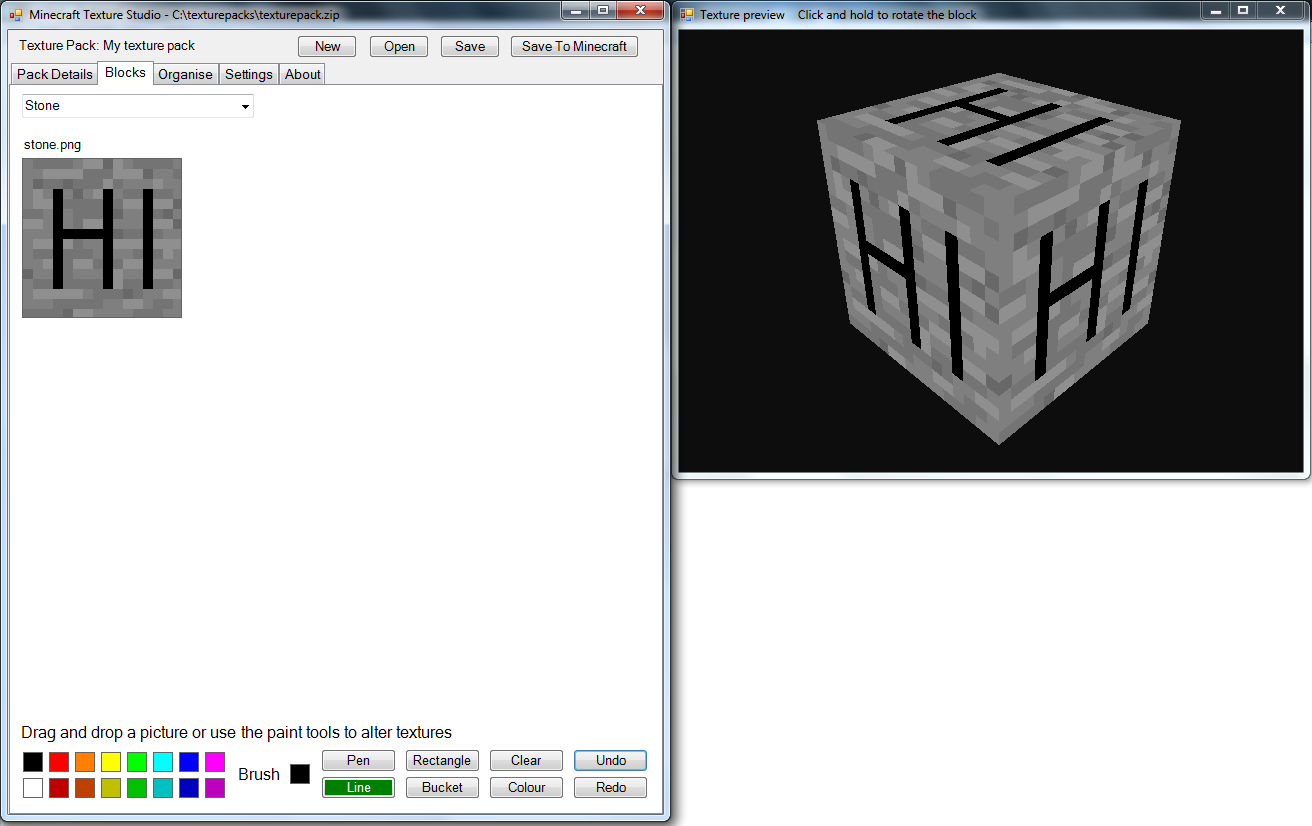
Task: Select the cyan colour swatch
Action: pyautogui.click(x=163, y=762)
